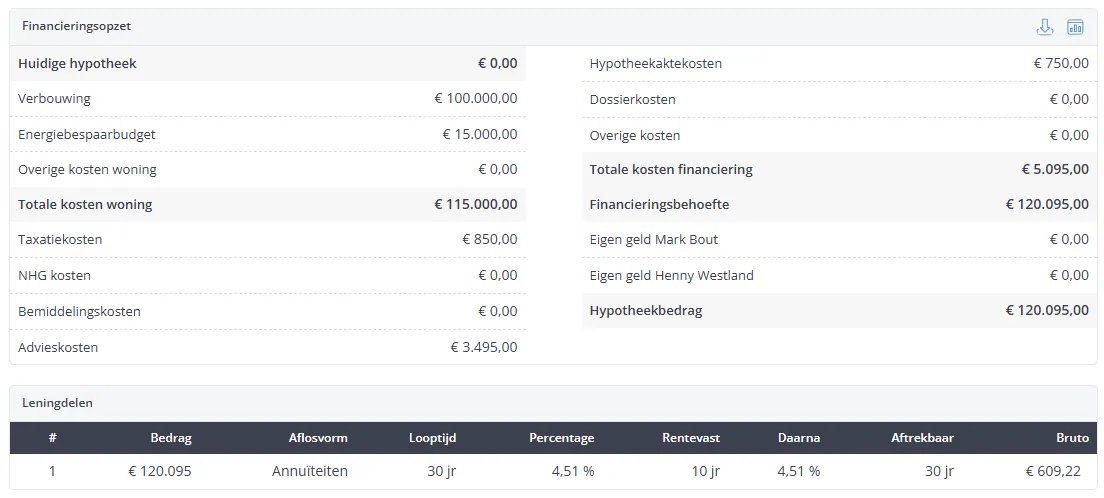Click the Bedrag column header
This screenshot has width=1104, height=498.
click(171, 438)
